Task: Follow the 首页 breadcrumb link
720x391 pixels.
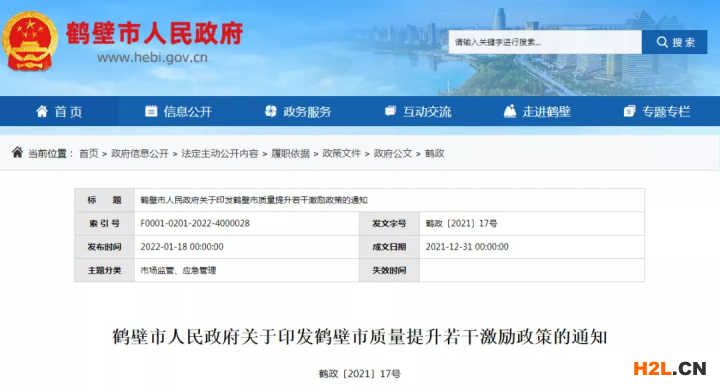Action: point(89,153)
